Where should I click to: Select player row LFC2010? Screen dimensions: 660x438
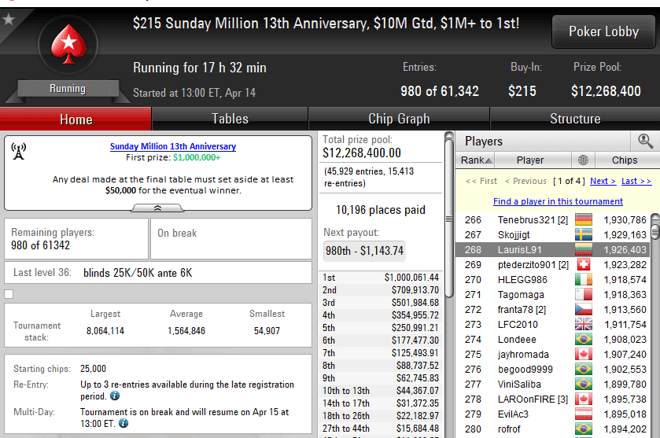point(553,324)
